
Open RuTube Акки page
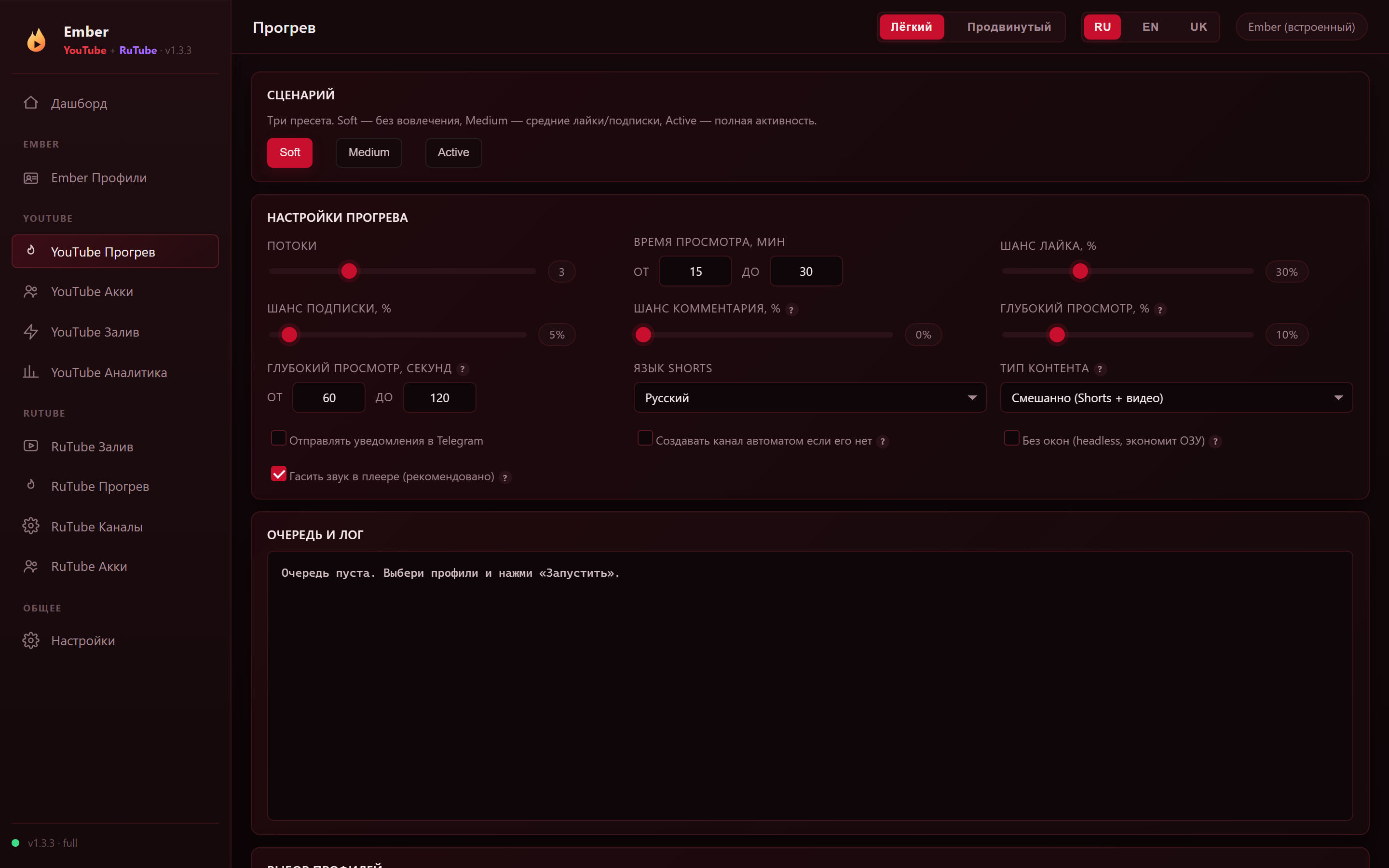point(115,567)
